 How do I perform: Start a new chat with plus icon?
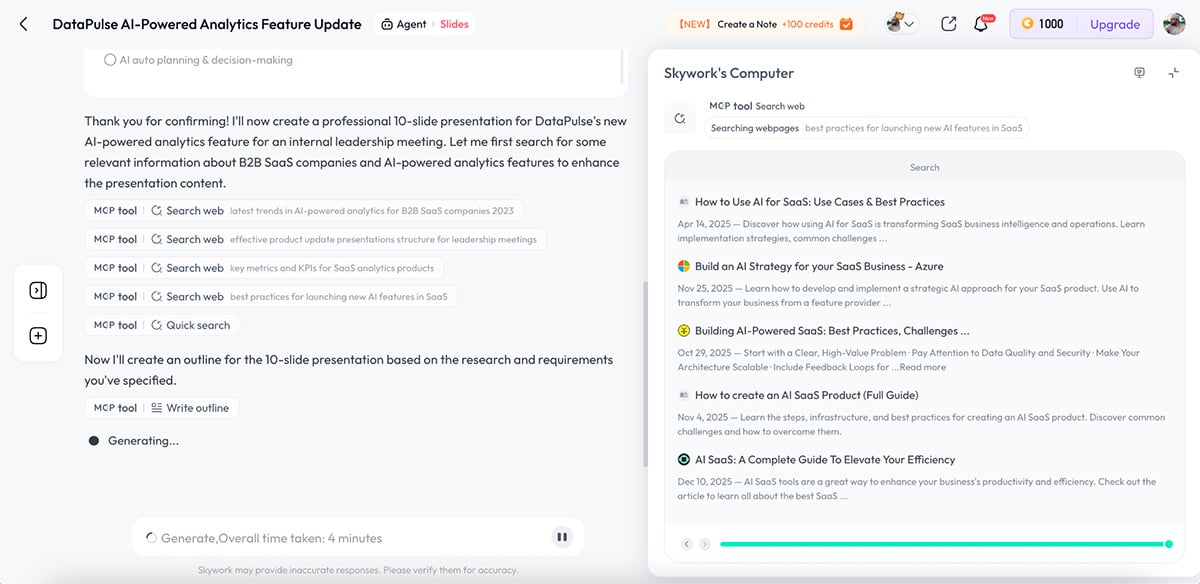click(x=38, y=336)
